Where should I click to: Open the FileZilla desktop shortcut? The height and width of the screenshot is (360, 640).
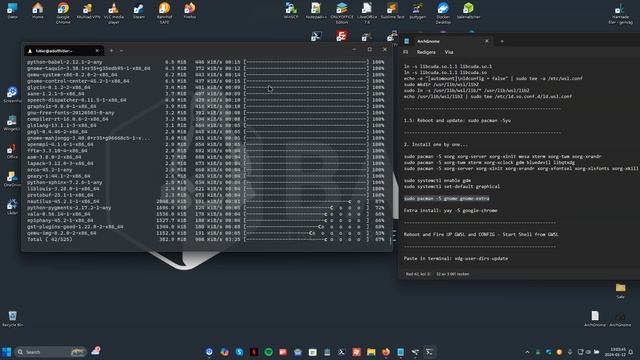pos(342,36)
